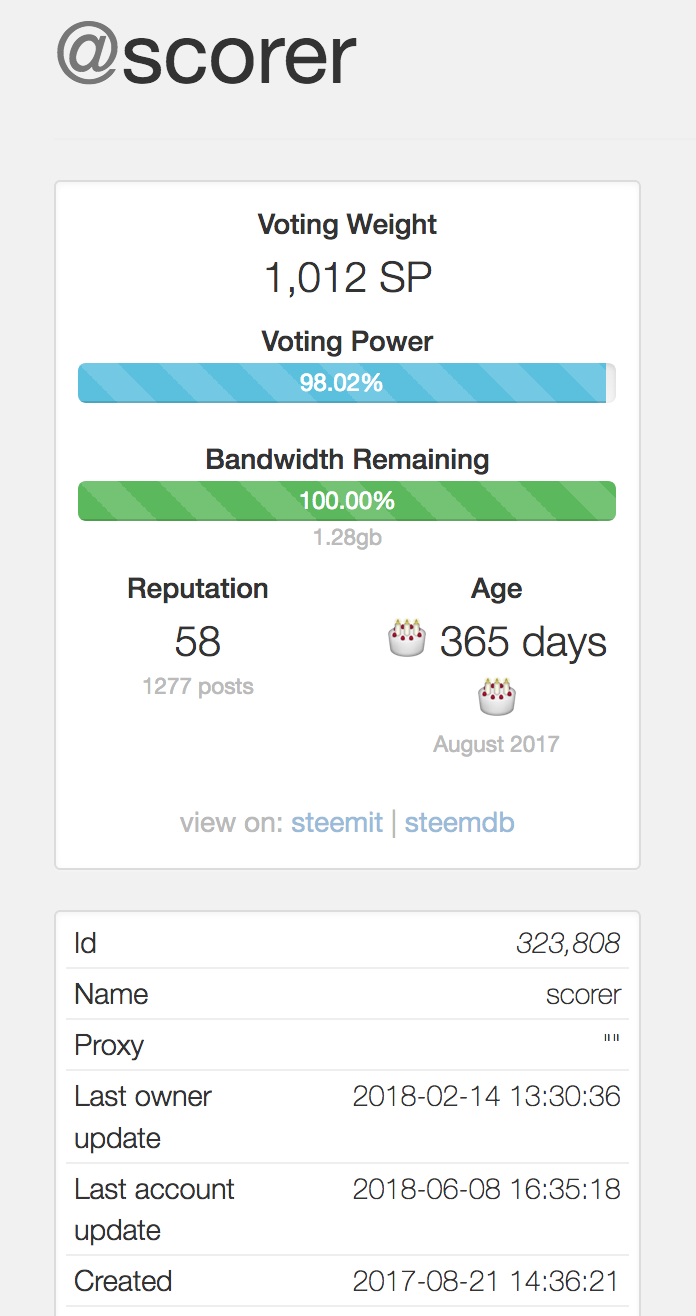Click the Last owner update timestamp

point(486,1096)
